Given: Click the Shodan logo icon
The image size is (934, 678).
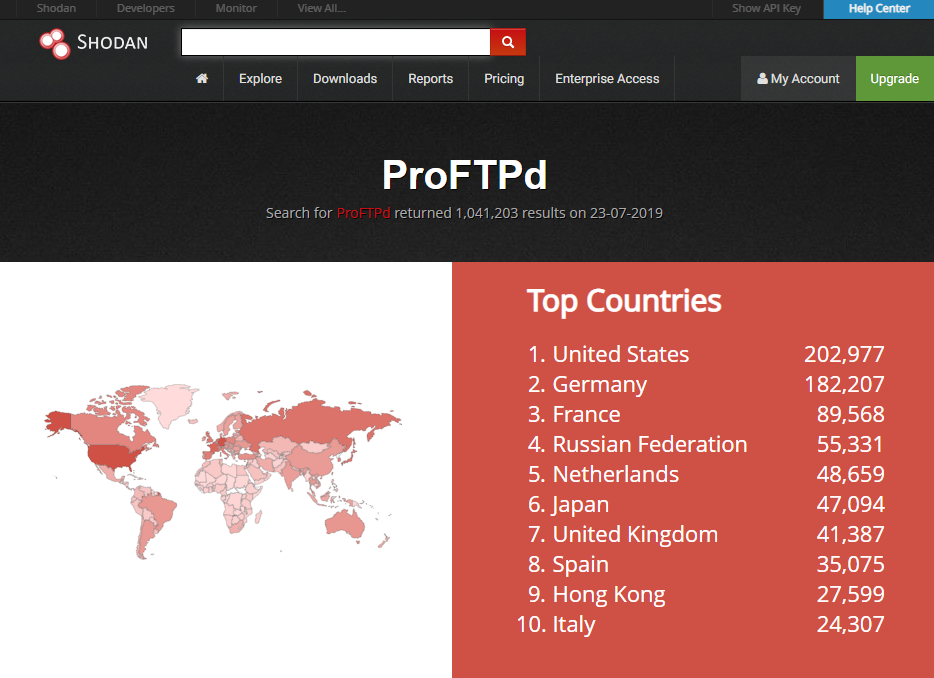Looking at the screenshot, I should point(55,43).
